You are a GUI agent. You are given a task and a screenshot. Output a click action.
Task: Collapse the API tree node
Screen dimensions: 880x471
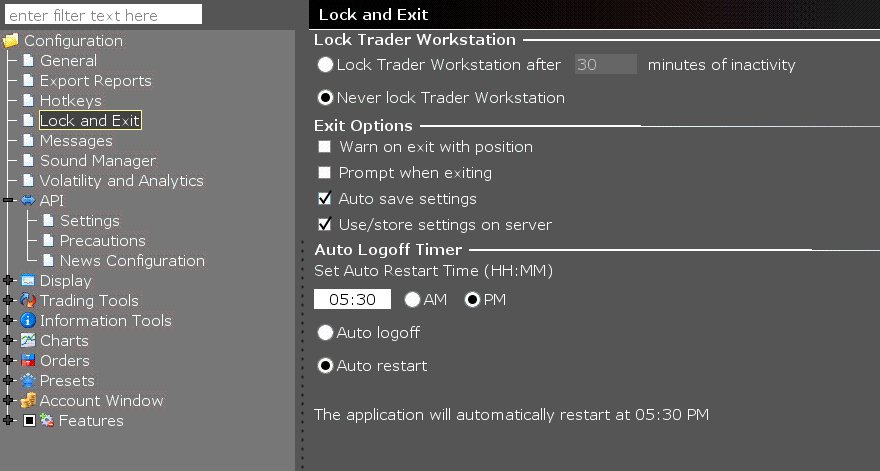(x=8, y=200)
